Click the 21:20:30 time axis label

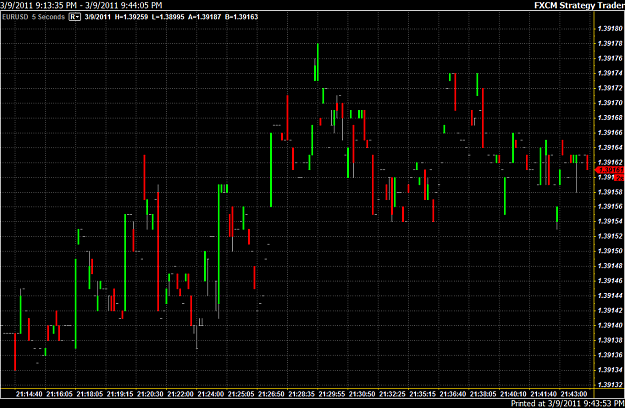tap(150, 394)
